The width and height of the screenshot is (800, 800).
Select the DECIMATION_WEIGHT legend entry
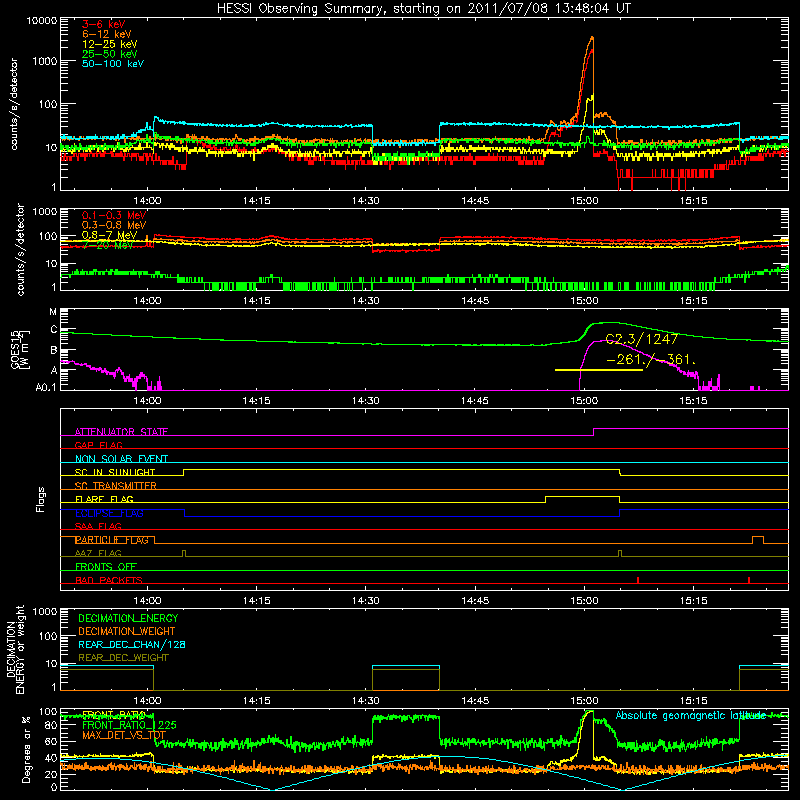pos(127,632)
